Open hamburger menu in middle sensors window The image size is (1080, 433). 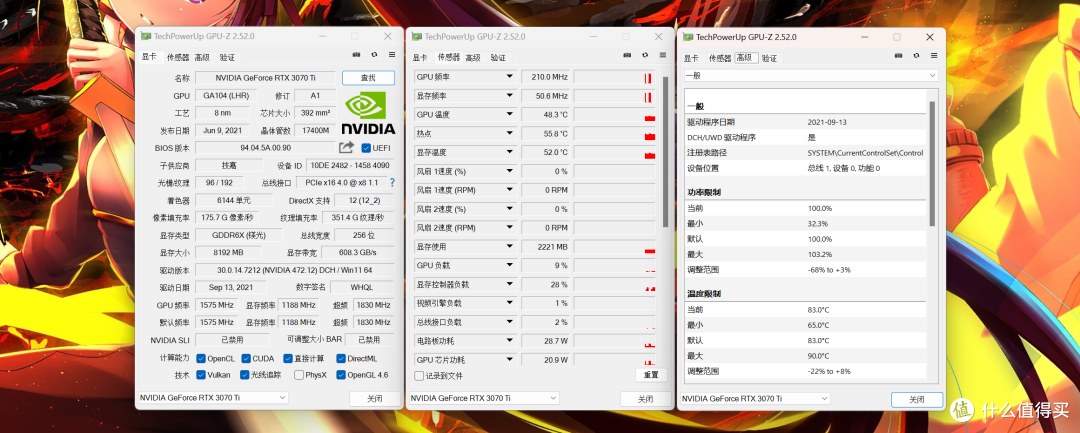(663, 55)
